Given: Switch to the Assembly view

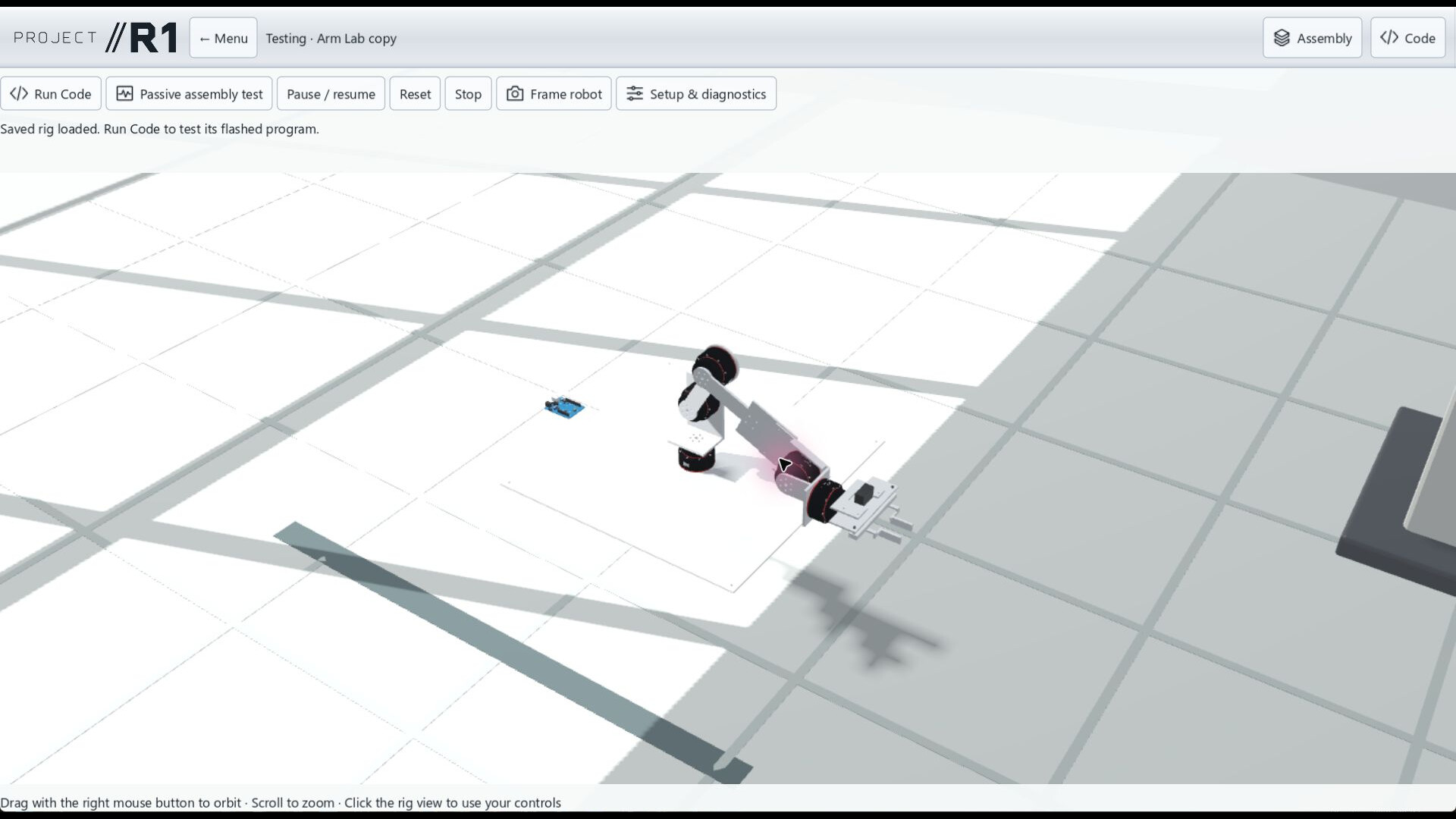Looking at the screenshot, I should click(1313, 38).
